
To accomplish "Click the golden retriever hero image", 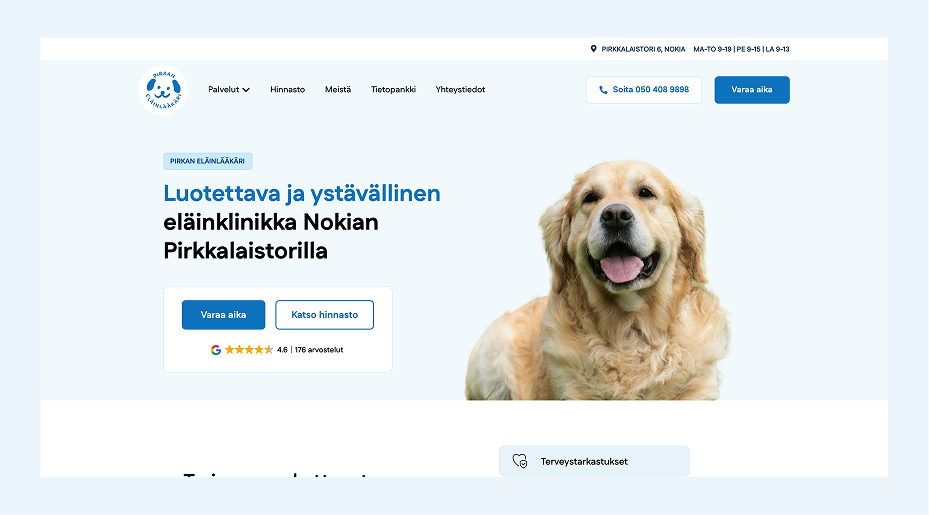I will click(x=598, y=280).
